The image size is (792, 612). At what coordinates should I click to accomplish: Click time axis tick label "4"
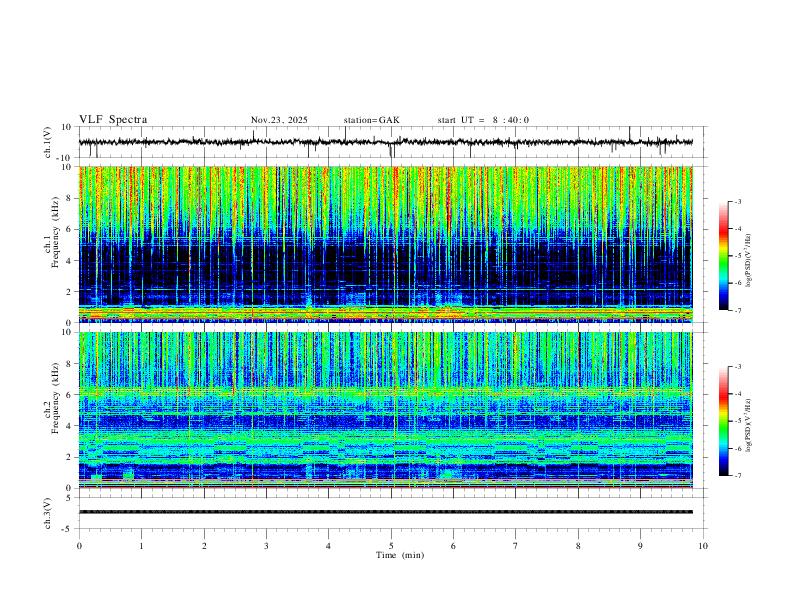[x=328, y=546]
